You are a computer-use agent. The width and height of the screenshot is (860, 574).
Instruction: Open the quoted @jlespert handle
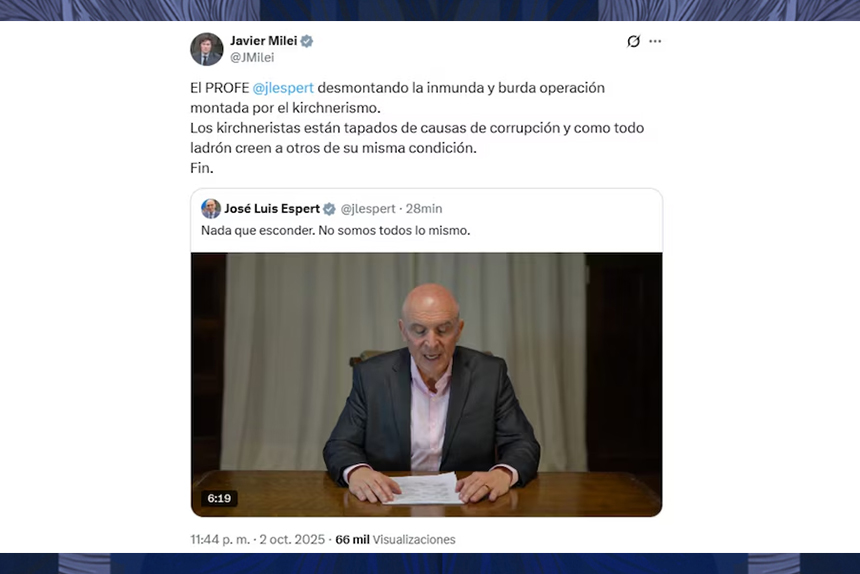click(368, 209)
